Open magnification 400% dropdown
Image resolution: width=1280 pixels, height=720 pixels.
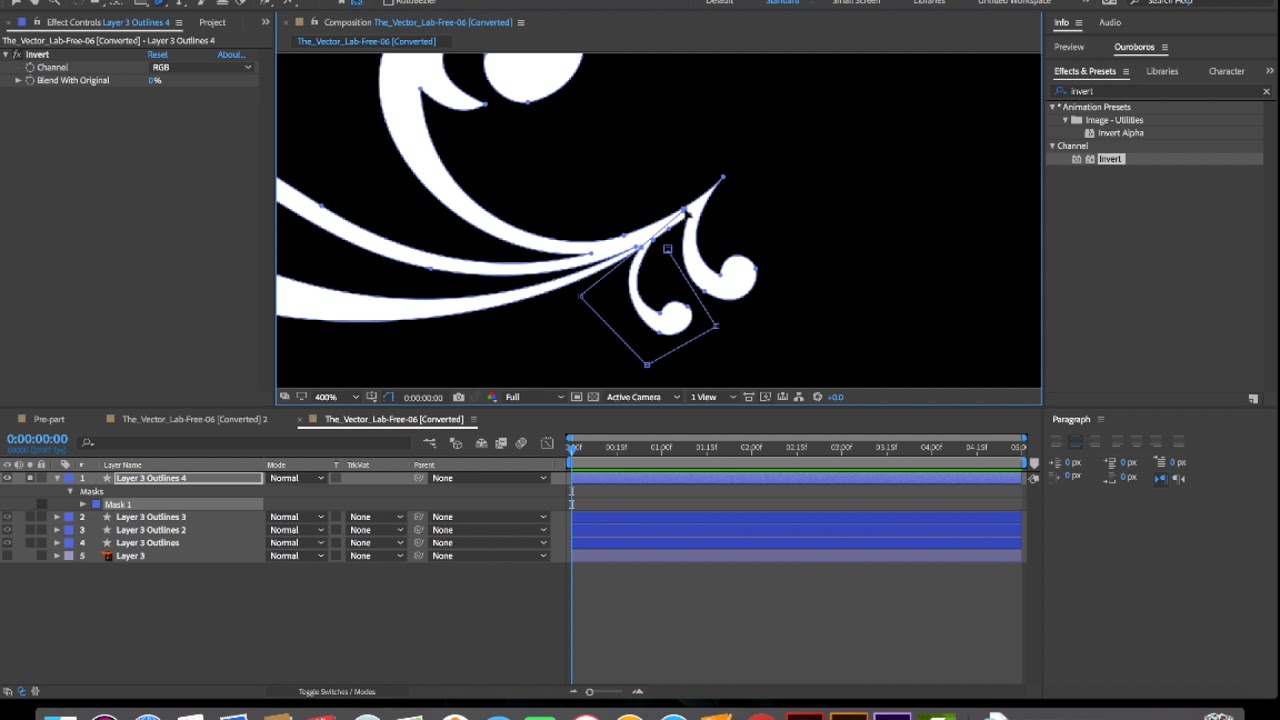(x=337, y=397)
